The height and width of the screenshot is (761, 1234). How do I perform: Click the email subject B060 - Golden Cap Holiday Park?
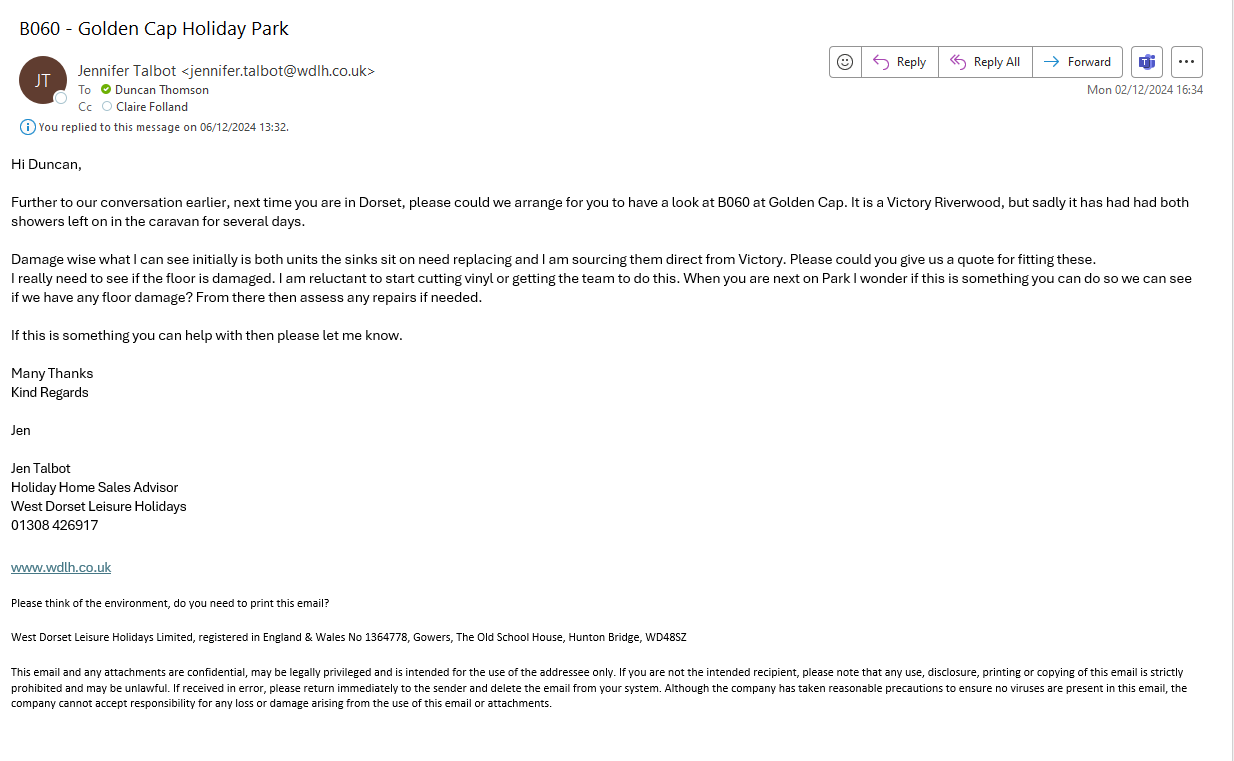tap(154, 28)
